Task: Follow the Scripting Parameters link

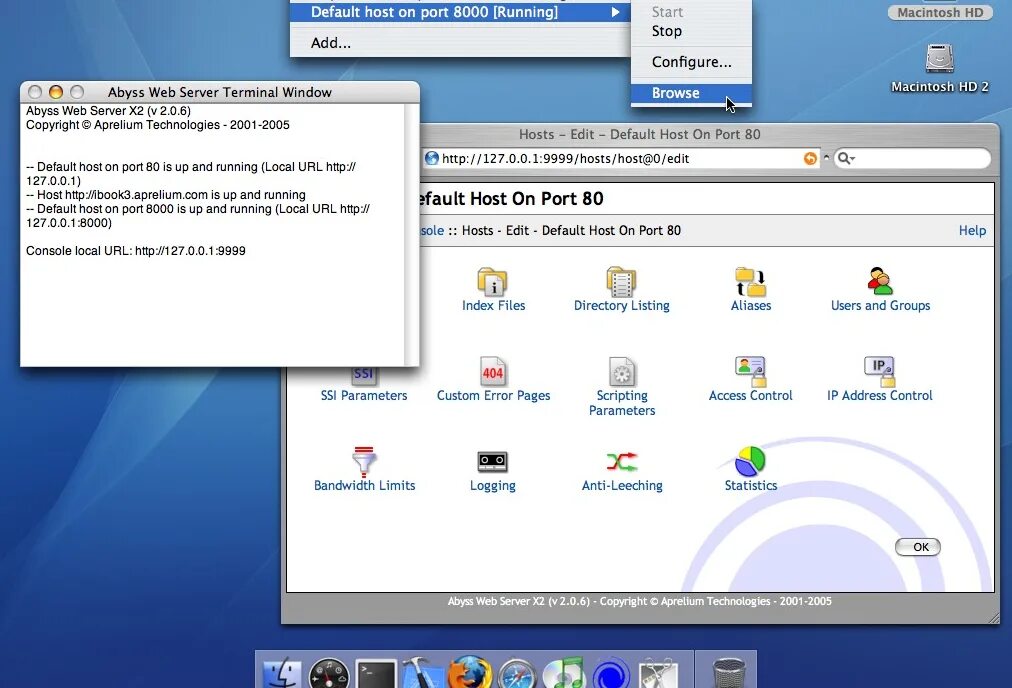Action: 622,403
